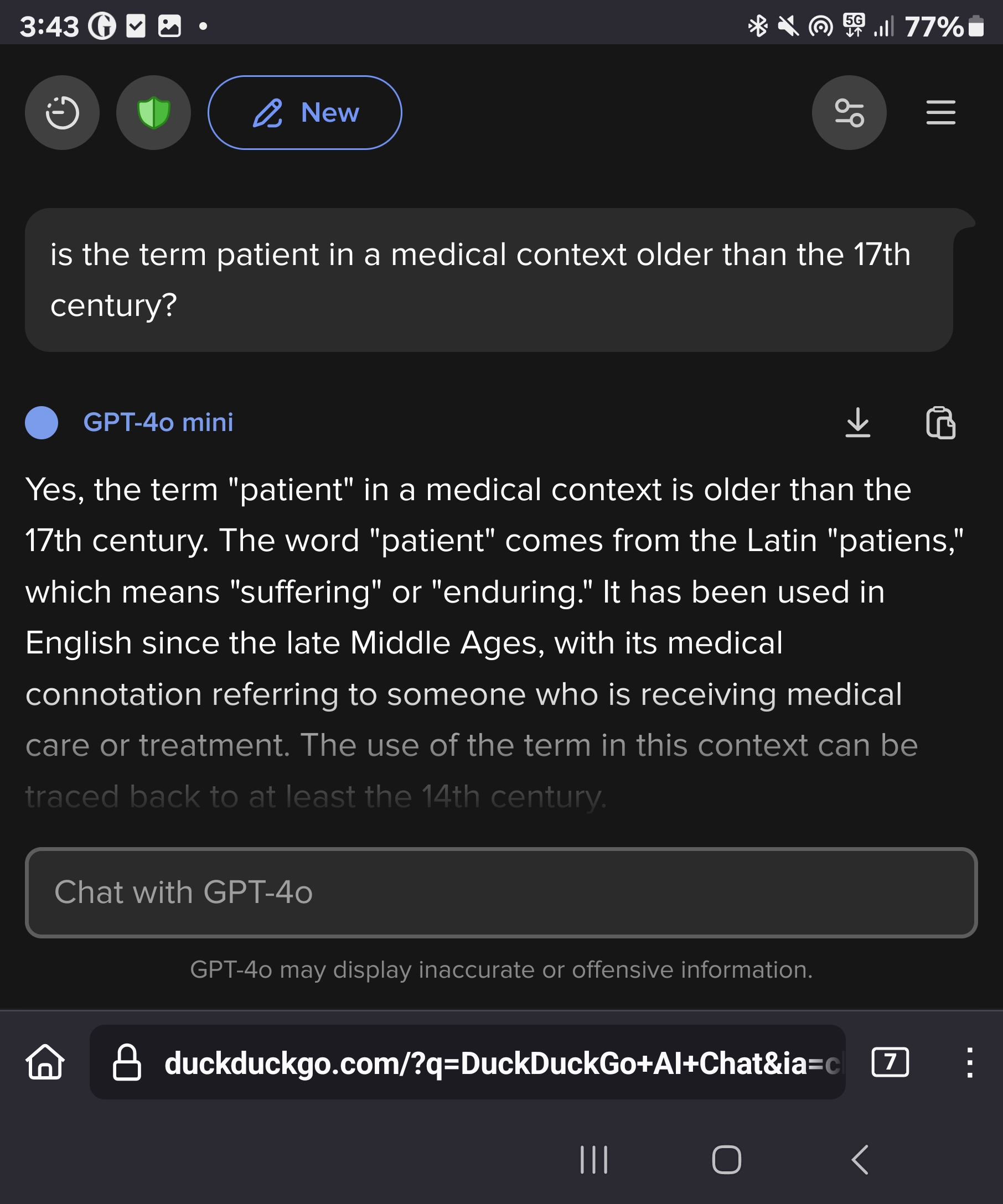Tap the green privacy shield icon
Viewport: 1003px width, 1204px height.
154,112
